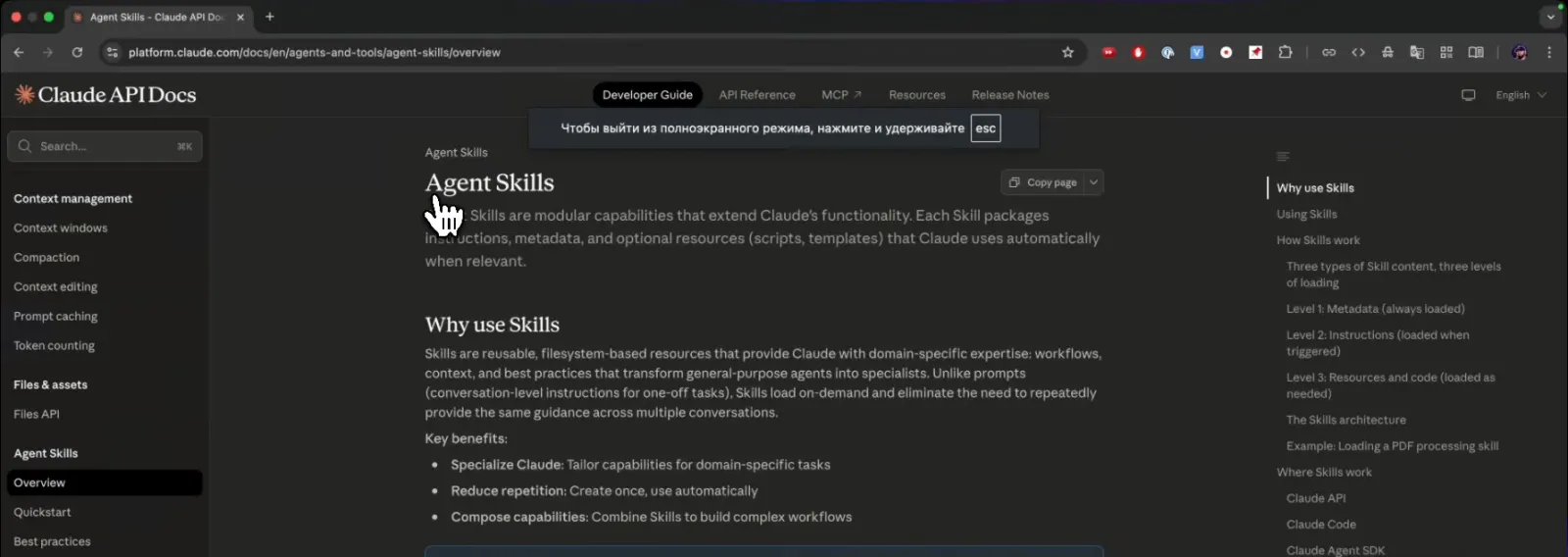This screenshot has height=557, width=1568.
Task: Open the red pushpin extension icon
Action: [x=1255, y=52]
